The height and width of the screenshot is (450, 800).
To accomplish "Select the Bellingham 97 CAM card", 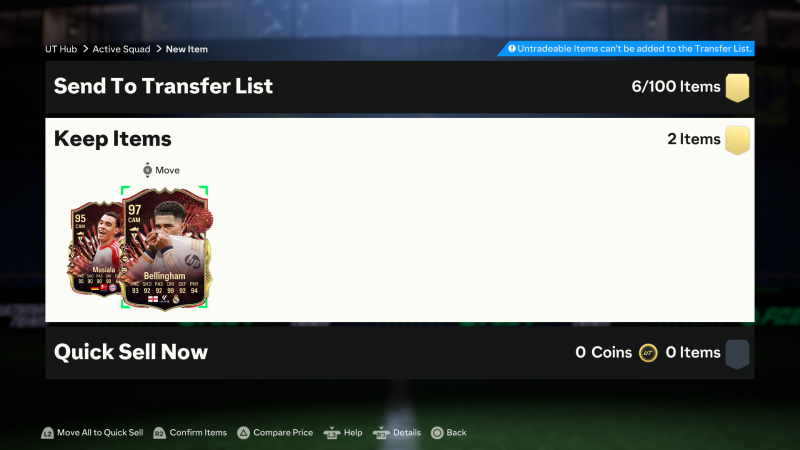I will pos(165,248).
